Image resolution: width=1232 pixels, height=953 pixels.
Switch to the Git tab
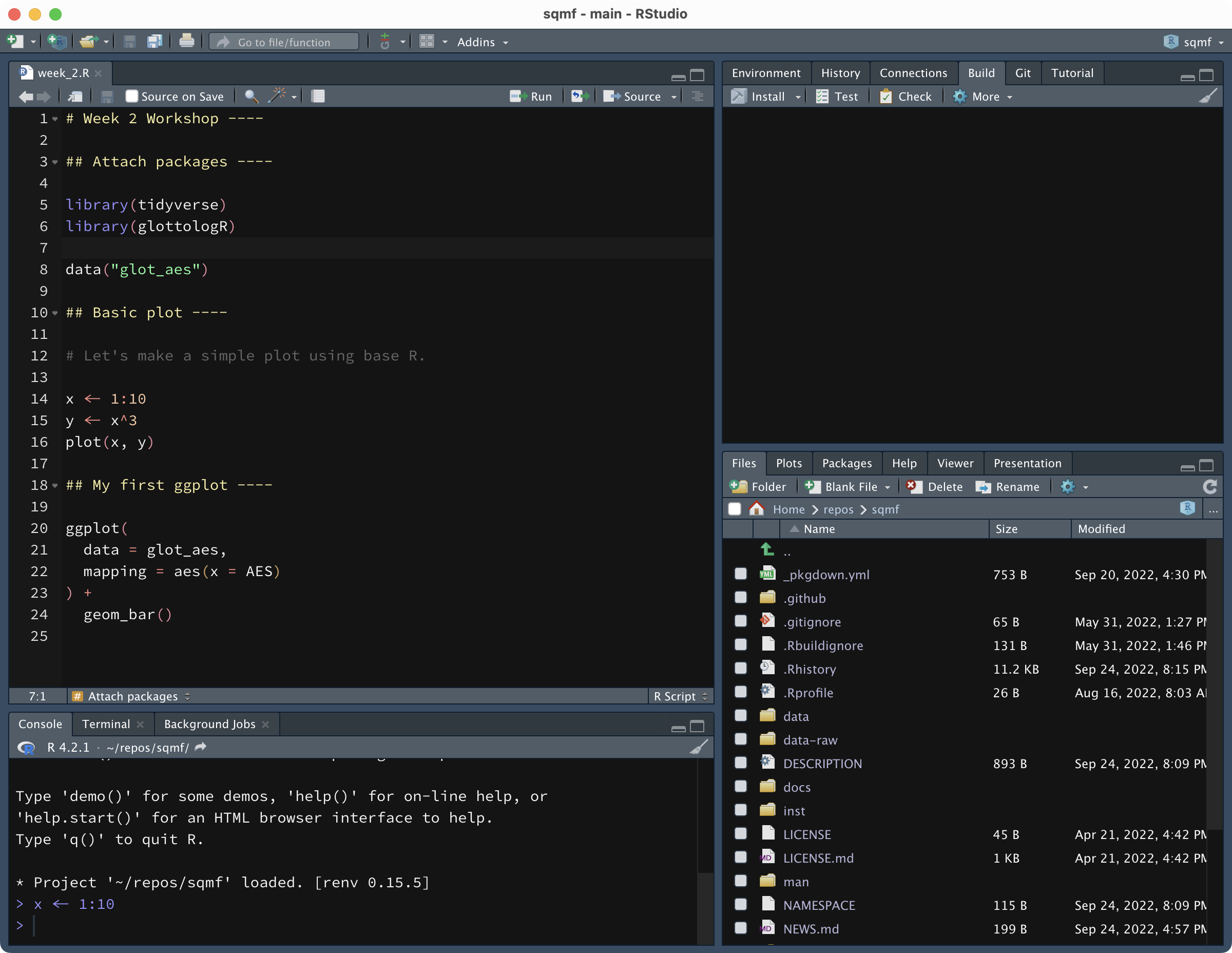pyautogui.click(x=1022, y=73)
